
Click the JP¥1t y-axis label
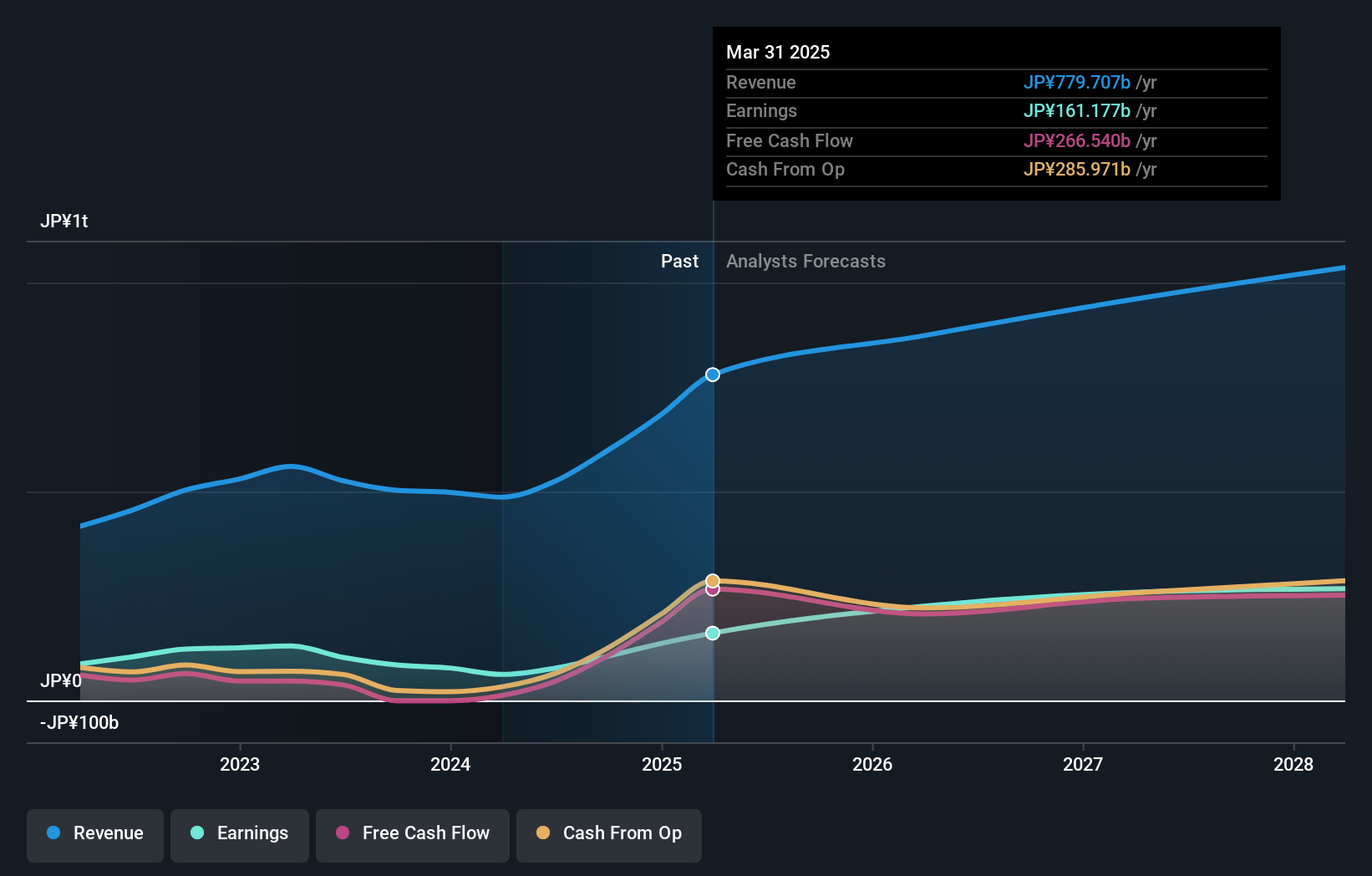[x=64, y=222]
